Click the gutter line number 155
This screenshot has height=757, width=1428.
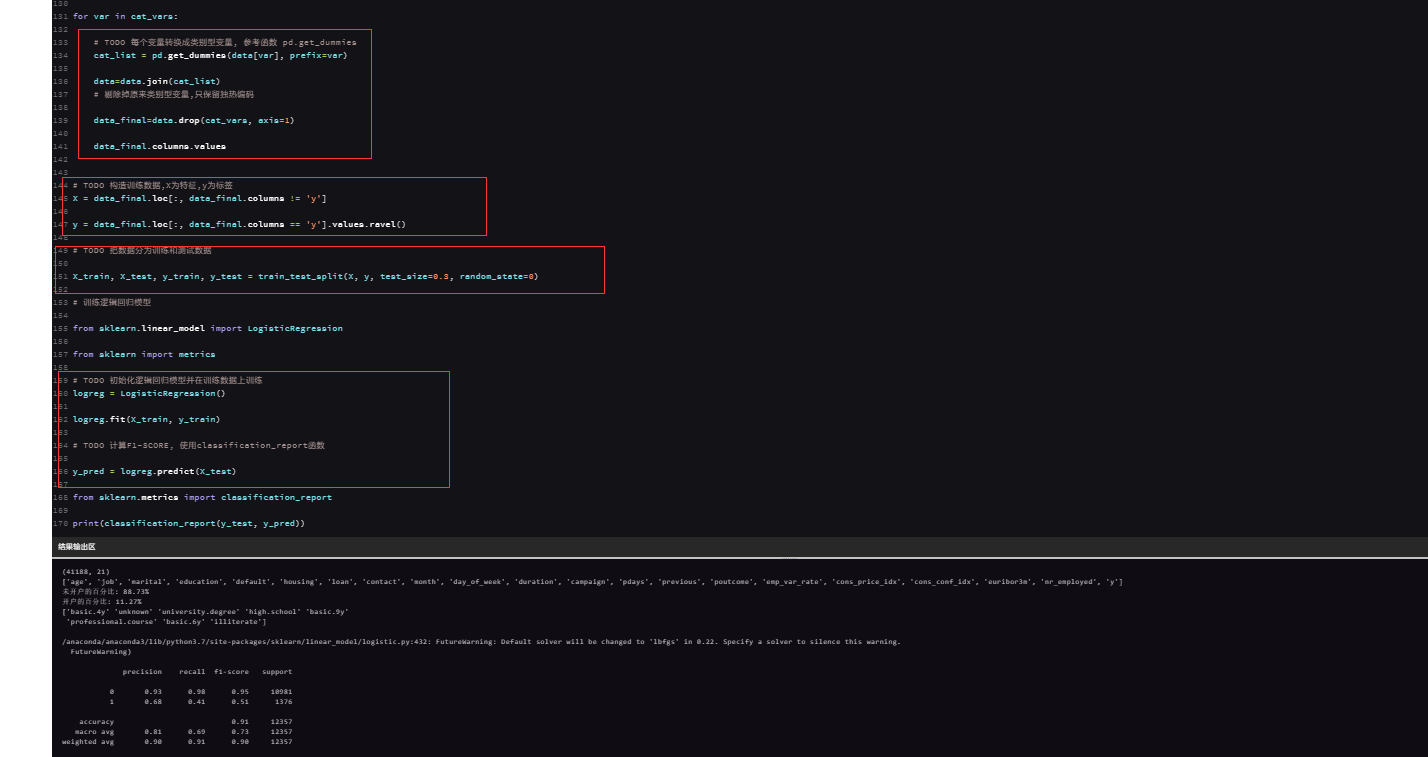point(62,328)
